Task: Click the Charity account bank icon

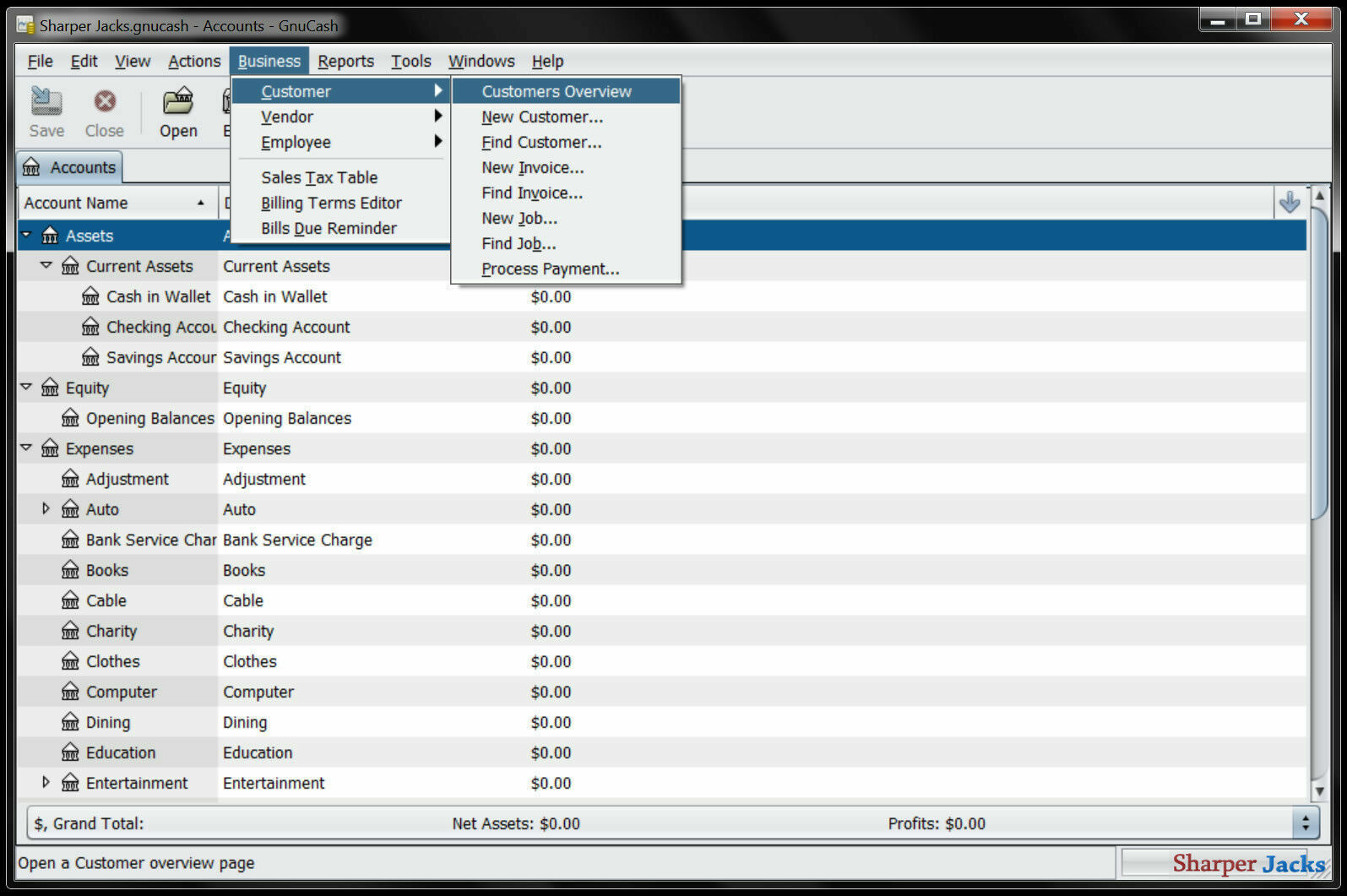Action: click(x=70, y=631)
